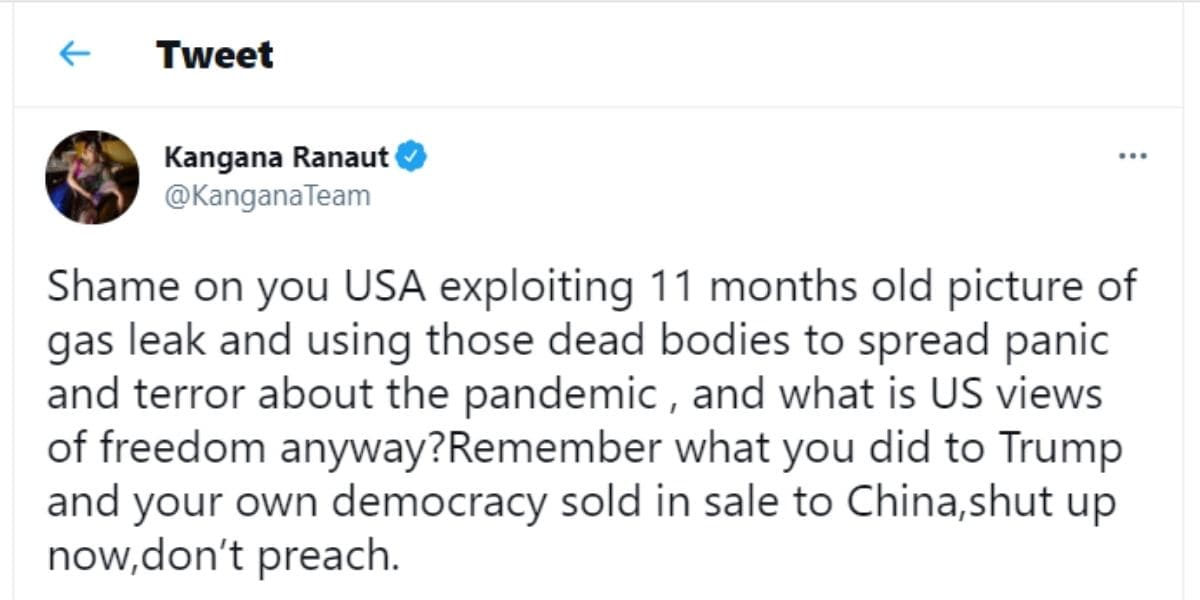Select the words "dead bodies" in tweet
Image resolution: width=1200 pixels, height=600 pixels.
[662, 341]
